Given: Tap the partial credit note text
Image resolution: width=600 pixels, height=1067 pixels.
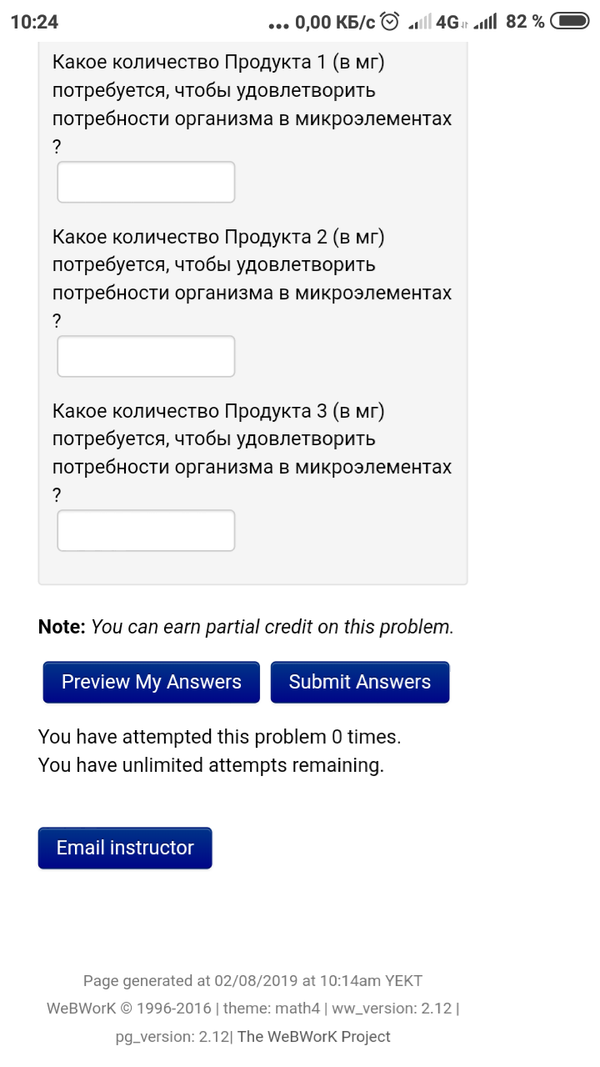Looking at the screenshot, I should 246,627.
